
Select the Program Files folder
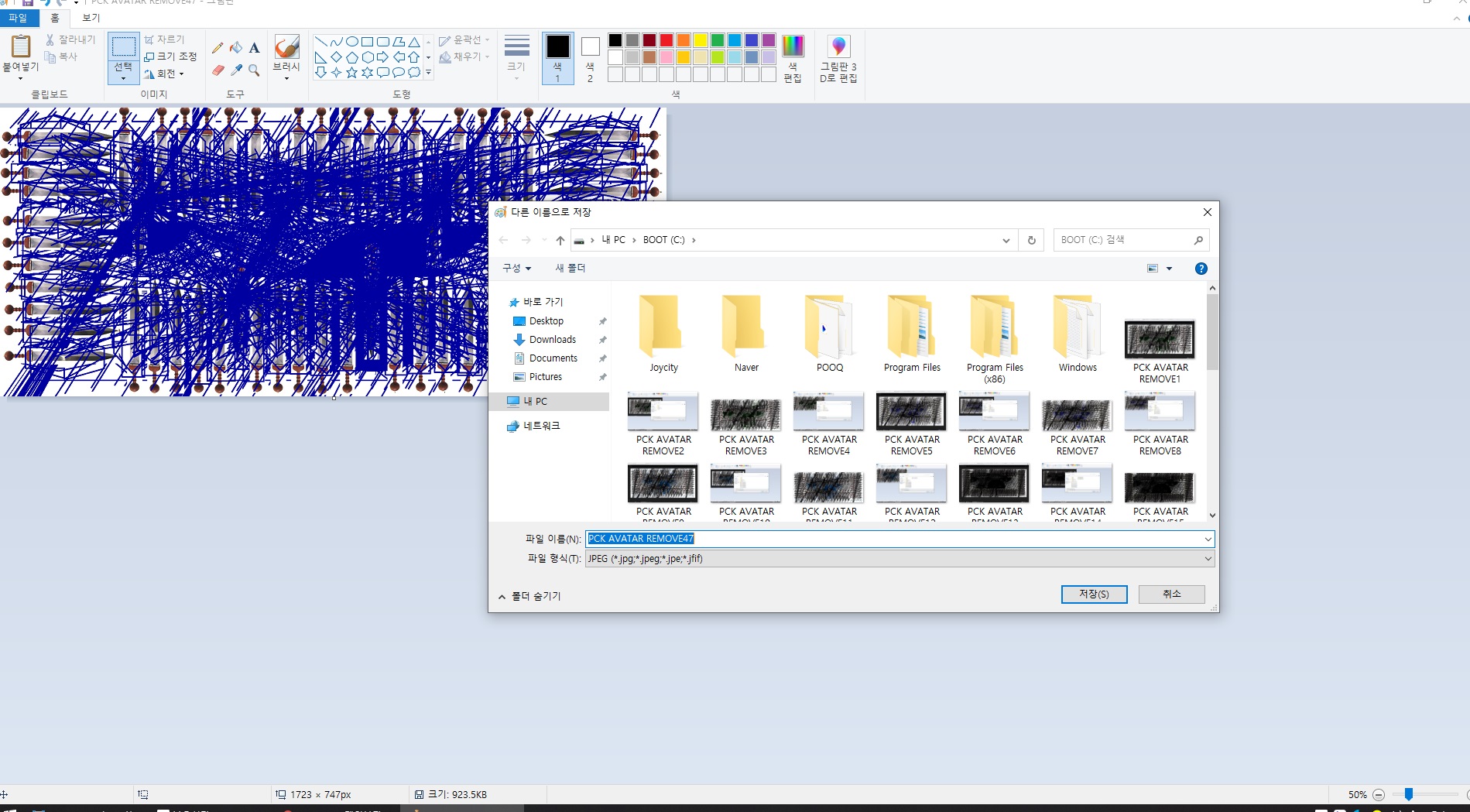click(x=912, y=334)
